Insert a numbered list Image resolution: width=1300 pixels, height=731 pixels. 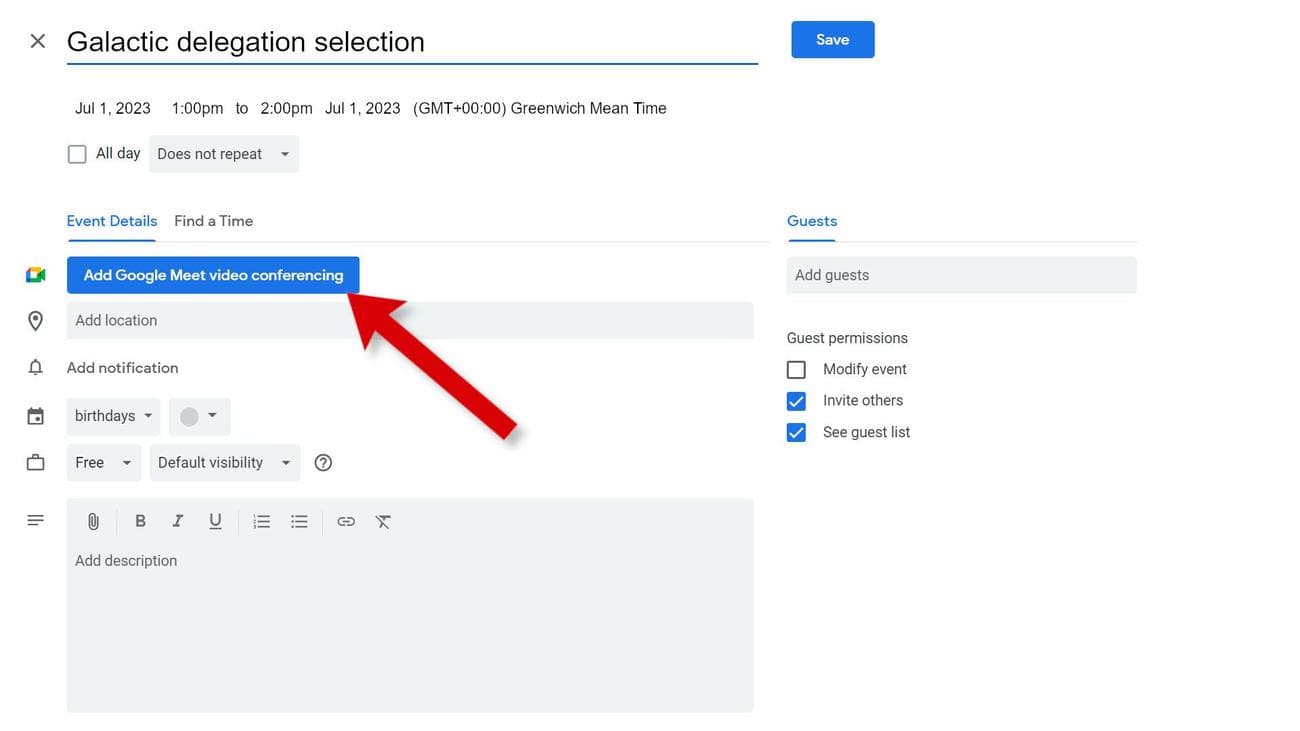click(262, 521)
